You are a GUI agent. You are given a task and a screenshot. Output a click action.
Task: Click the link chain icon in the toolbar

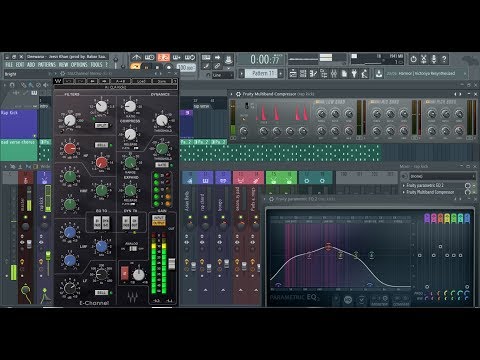tap(217, 66)
